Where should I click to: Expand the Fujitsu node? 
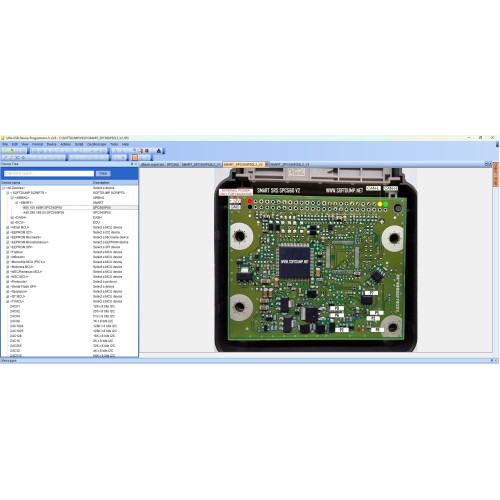pos(8,252)
